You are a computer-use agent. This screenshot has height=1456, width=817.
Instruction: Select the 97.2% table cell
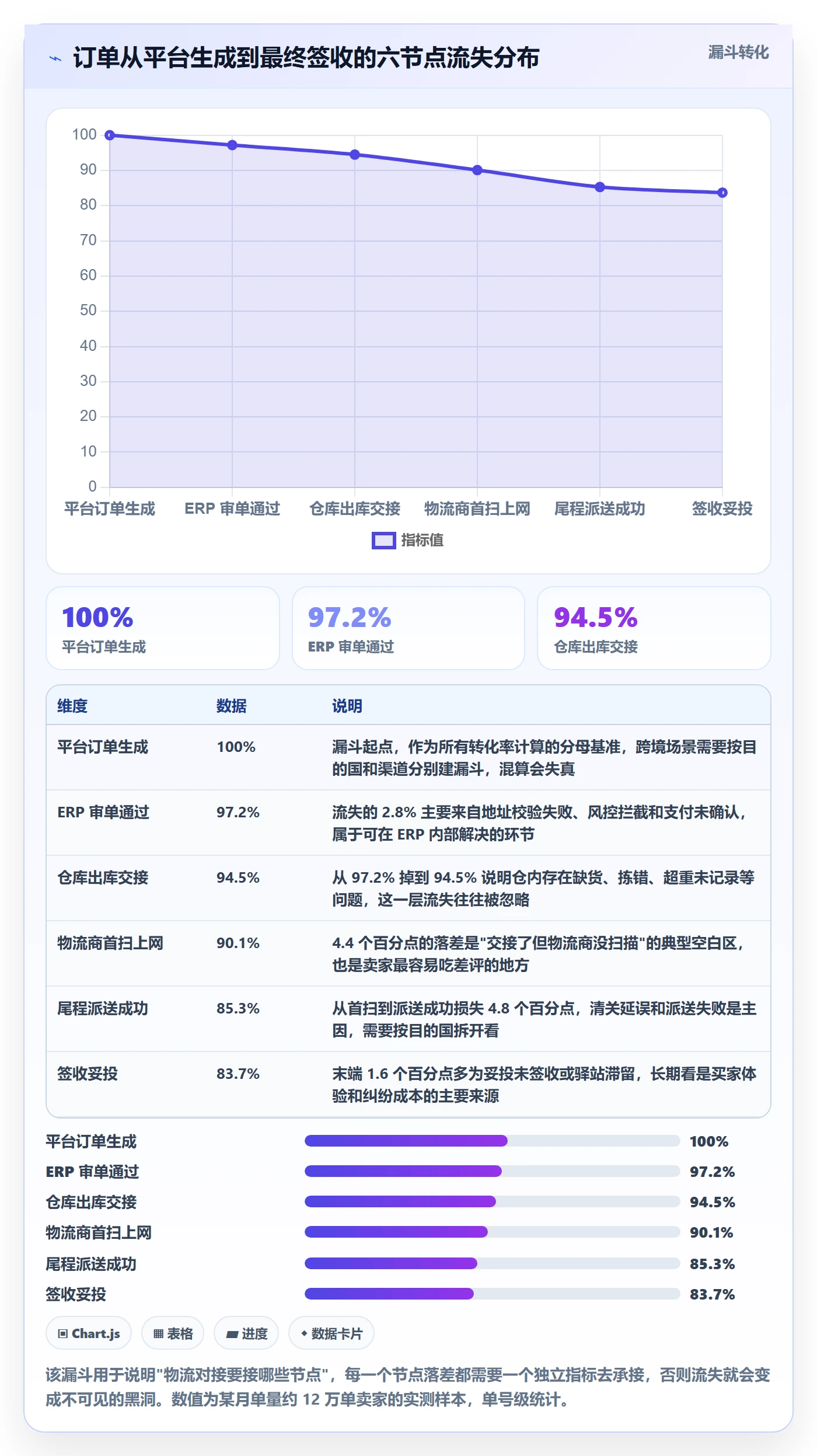(238, 812)
